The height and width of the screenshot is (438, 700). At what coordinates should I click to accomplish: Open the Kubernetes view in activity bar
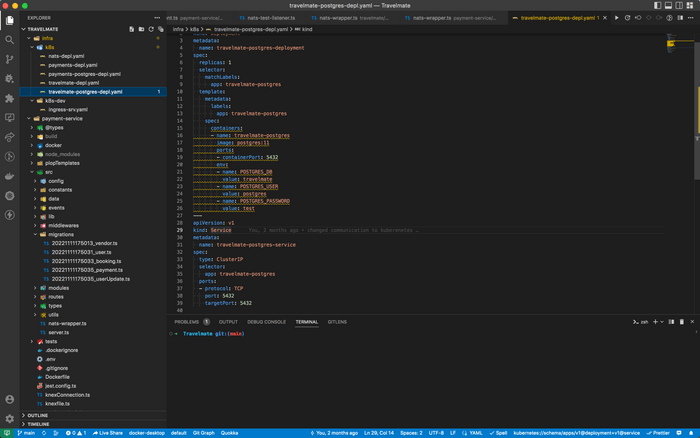coord(9,196)
